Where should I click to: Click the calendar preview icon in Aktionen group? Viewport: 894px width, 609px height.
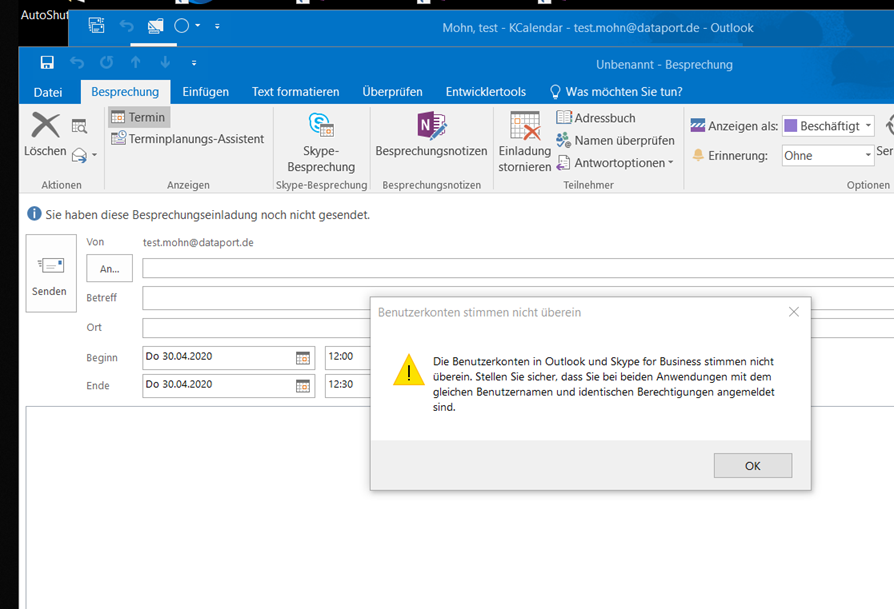(x=79, y=126)
